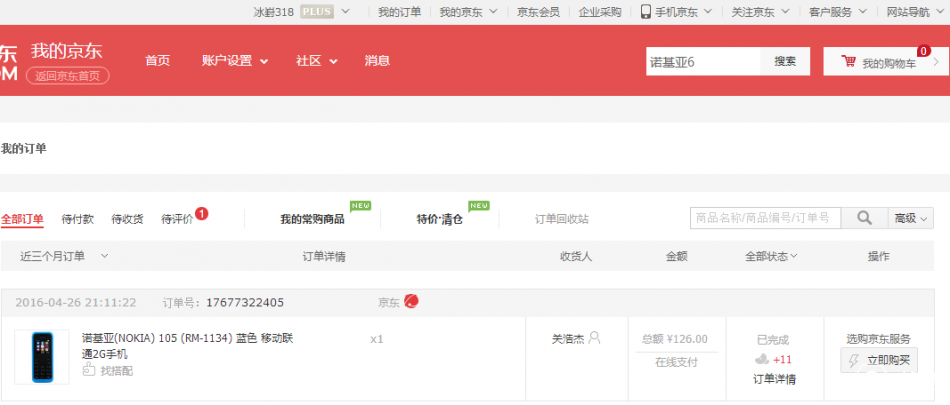Click the mobile phone icon beside 手机京东
The height and width of the screenshot is (405, 950).
[x=646, y=12]
